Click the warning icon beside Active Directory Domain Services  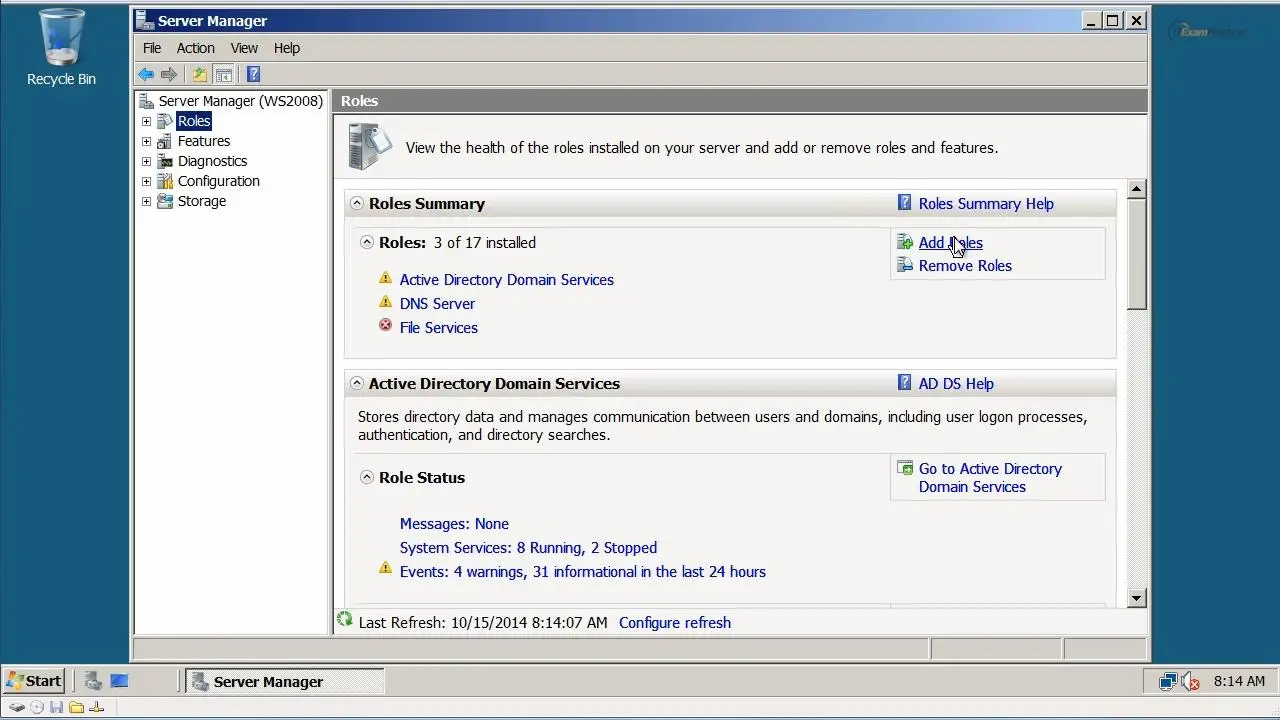[x=385, y=279]
